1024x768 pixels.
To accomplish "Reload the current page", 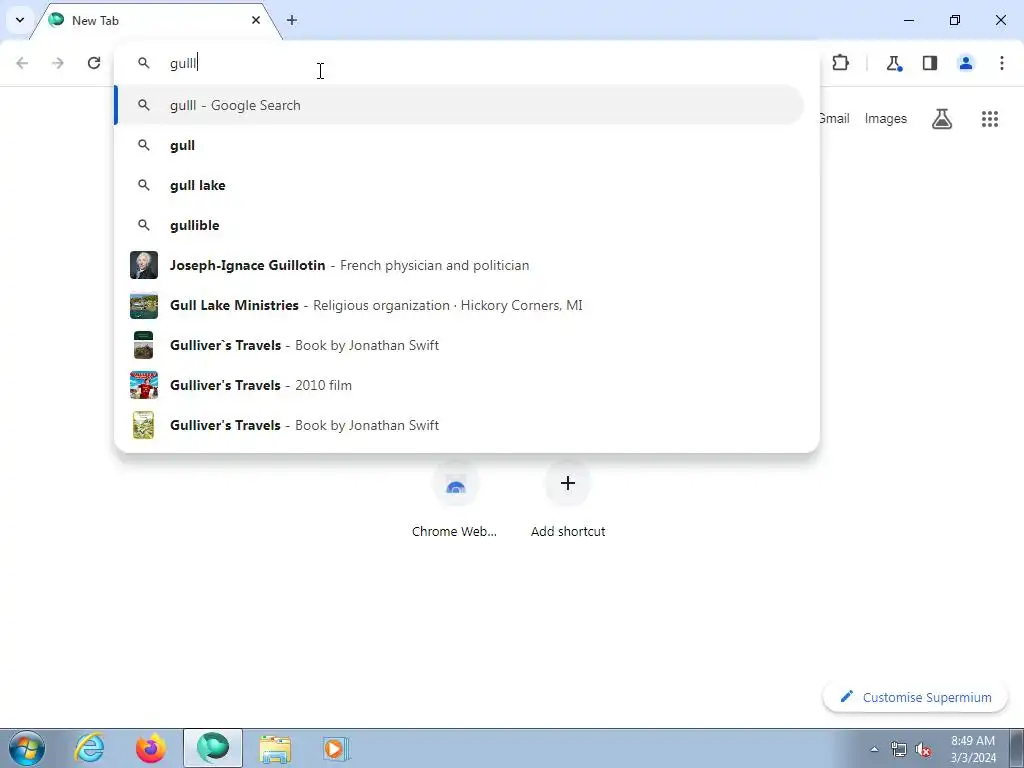I will coord(94,63).
